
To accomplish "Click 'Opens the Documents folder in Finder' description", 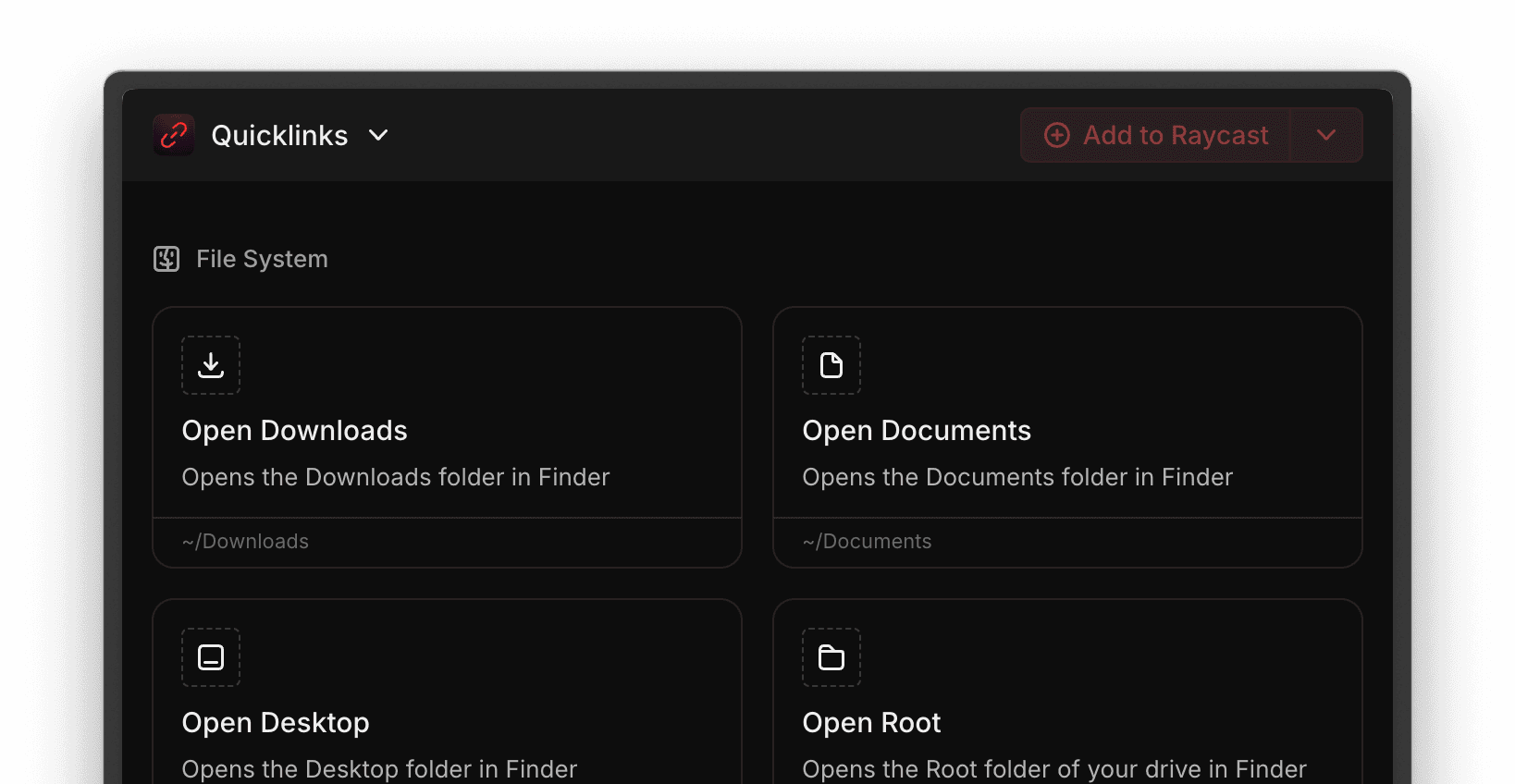I will pos(1017,477).
